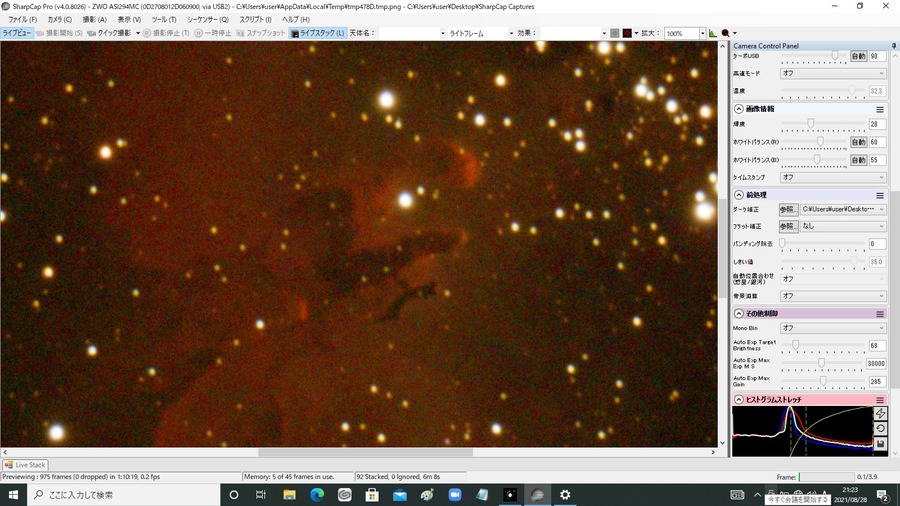The image size is (900, 506).
Task: Launch Microsoft Edge from the taskbar
Action: click(x=317, y=495)
